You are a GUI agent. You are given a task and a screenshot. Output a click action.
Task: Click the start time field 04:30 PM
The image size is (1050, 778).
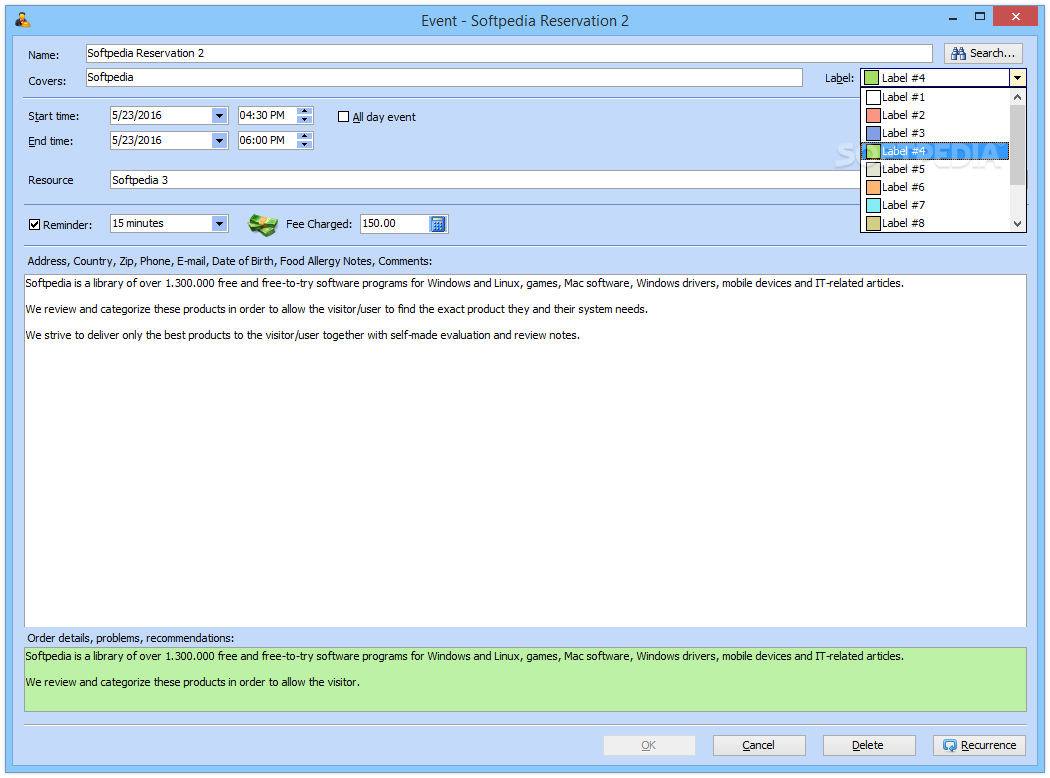point(267,116)
